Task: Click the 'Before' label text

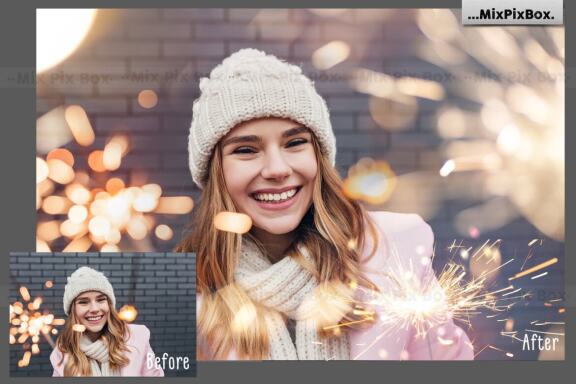Action: pos(168,362)
